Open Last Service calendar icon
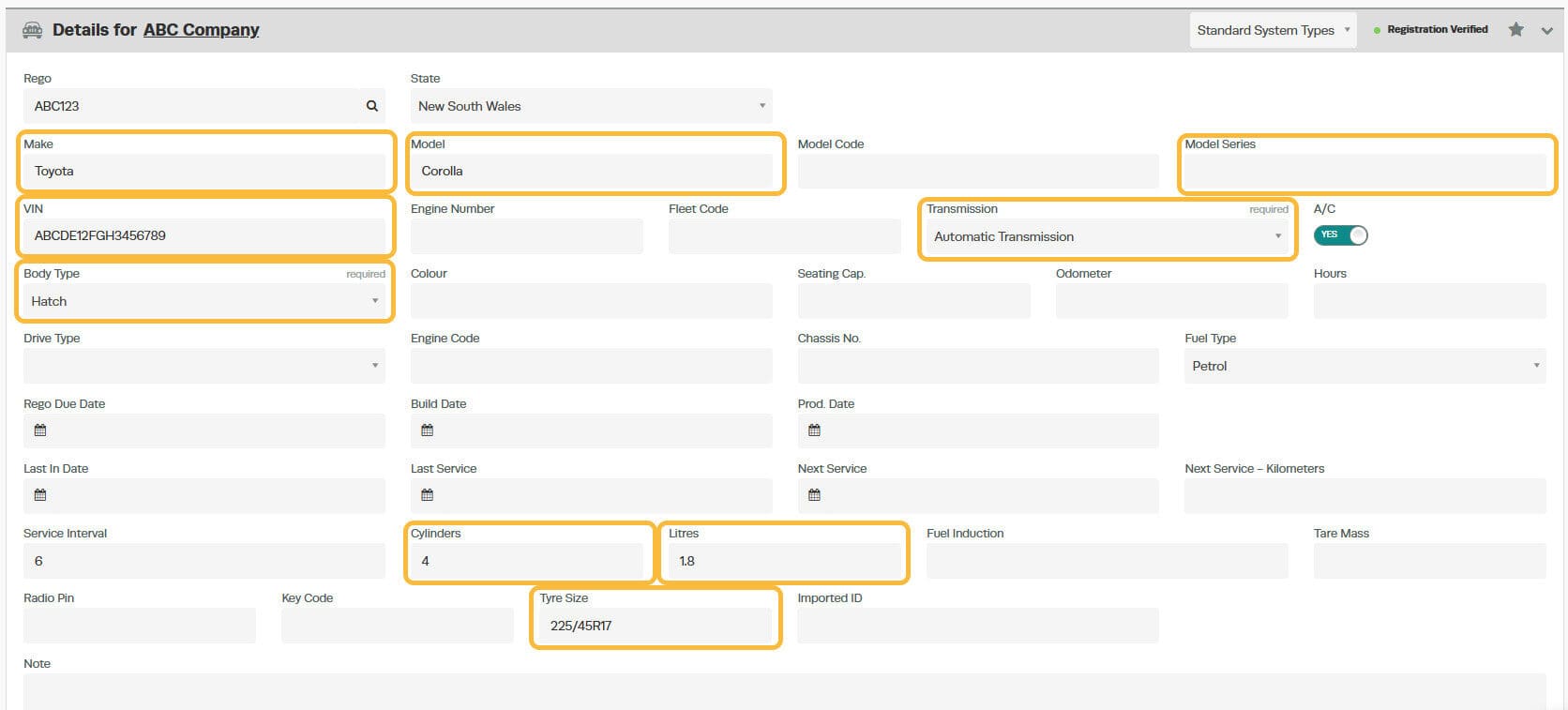 [x=428, y=495]
